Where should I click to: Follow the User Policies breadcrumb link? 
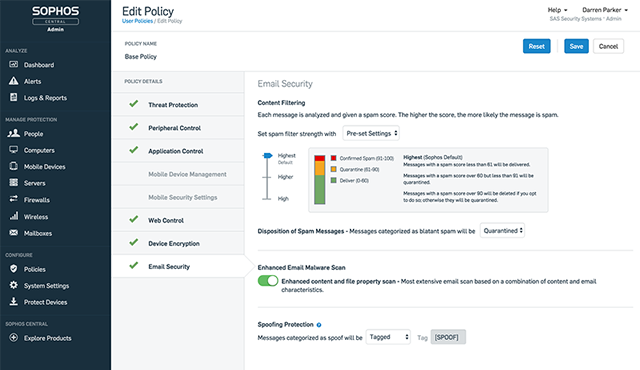[137, 21]
